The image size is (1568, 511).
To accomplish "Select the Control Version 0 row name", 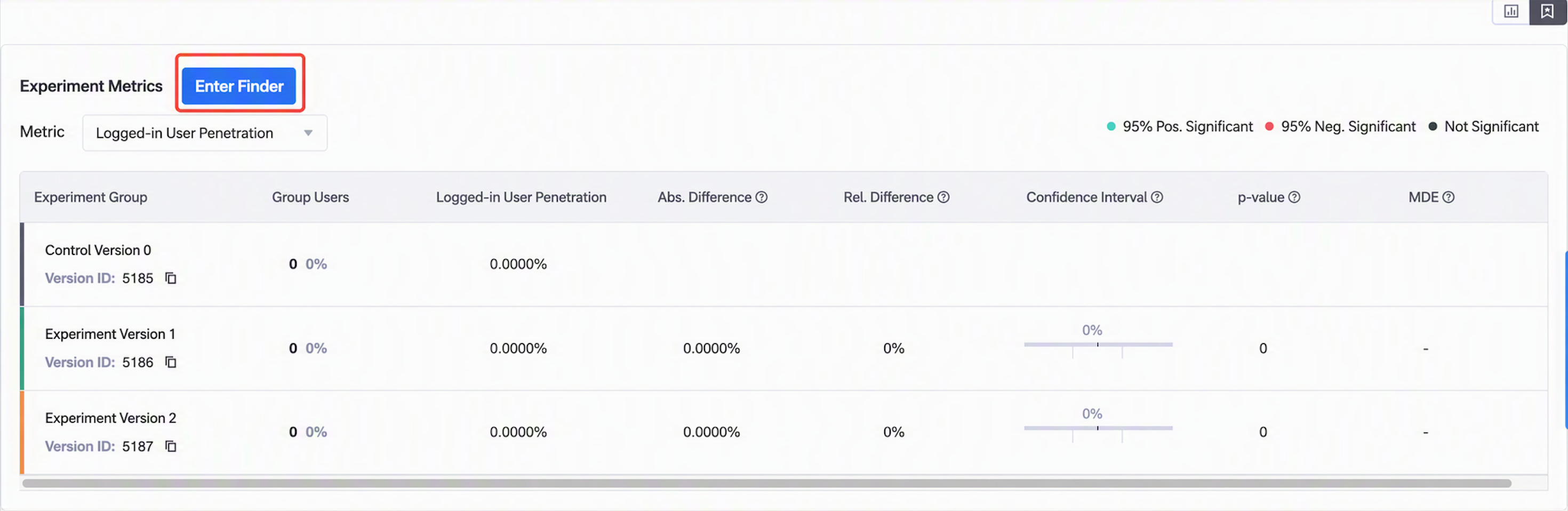I will (x=98, y=250).
